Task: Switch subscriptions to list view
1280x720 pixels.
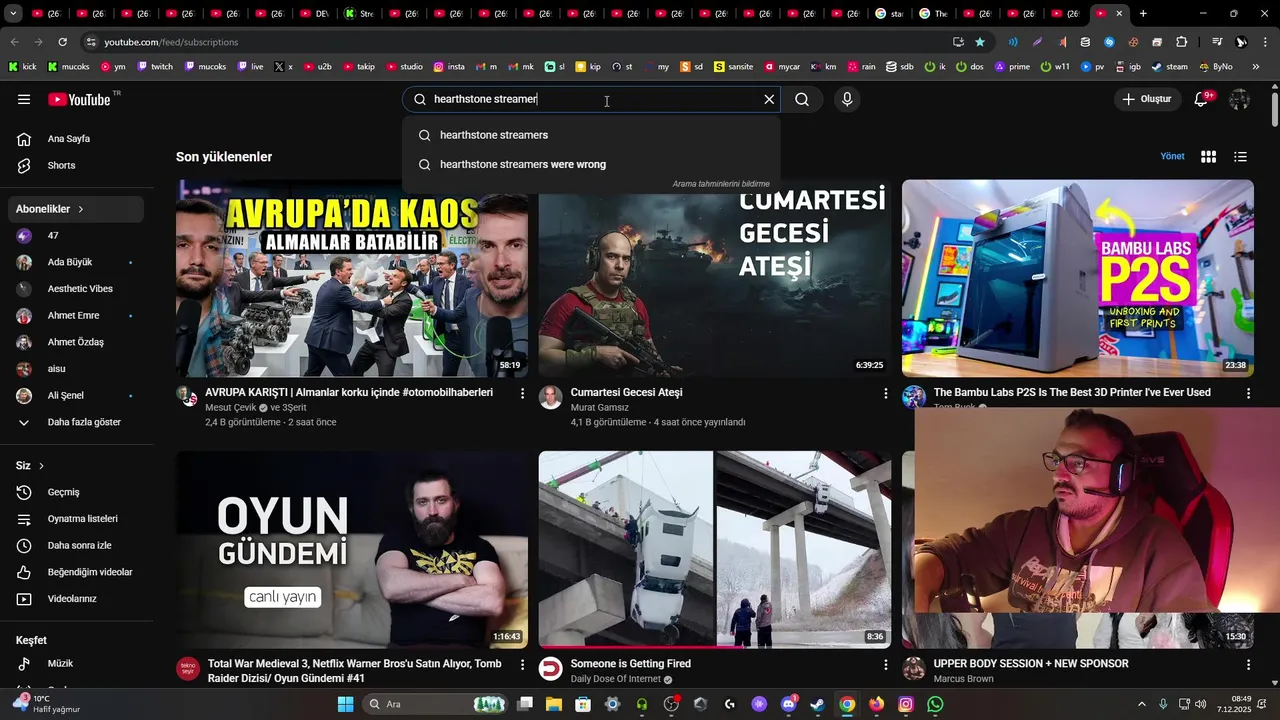Action: click(1240, 157)
